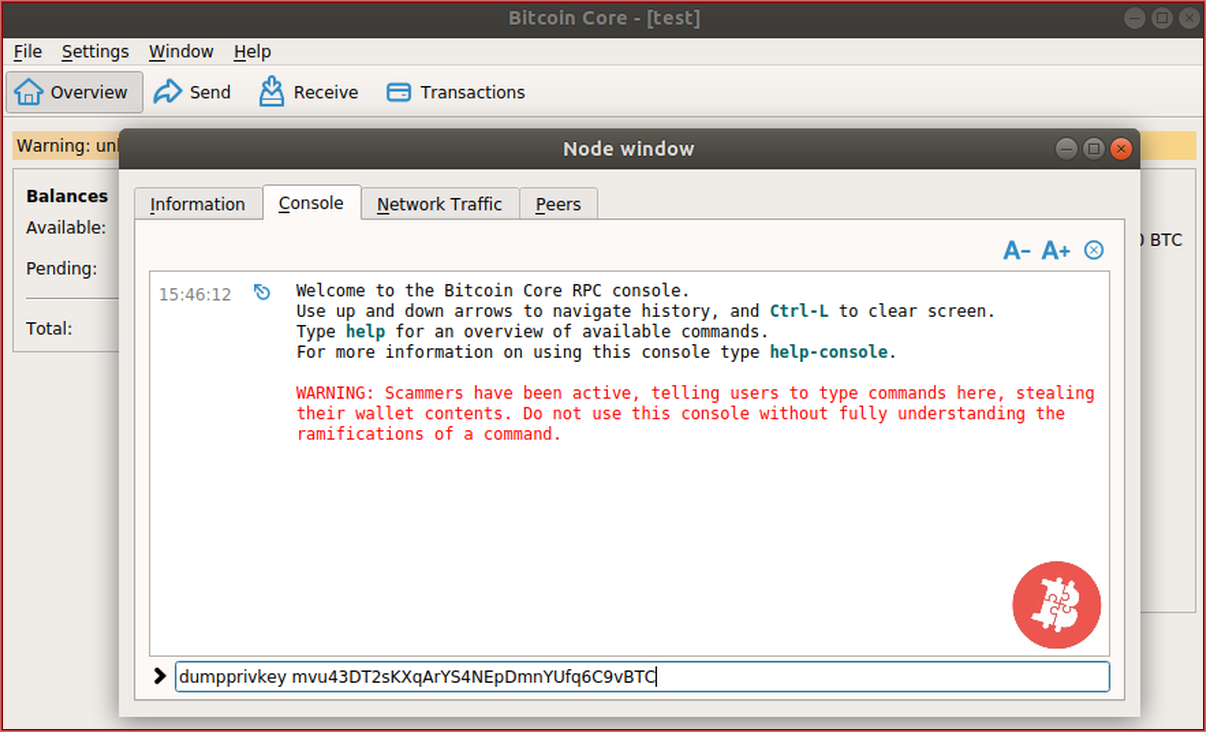Open the Peers tab
The width and height of the screenshot is (1206, 732).
click(x=558, y=204)
